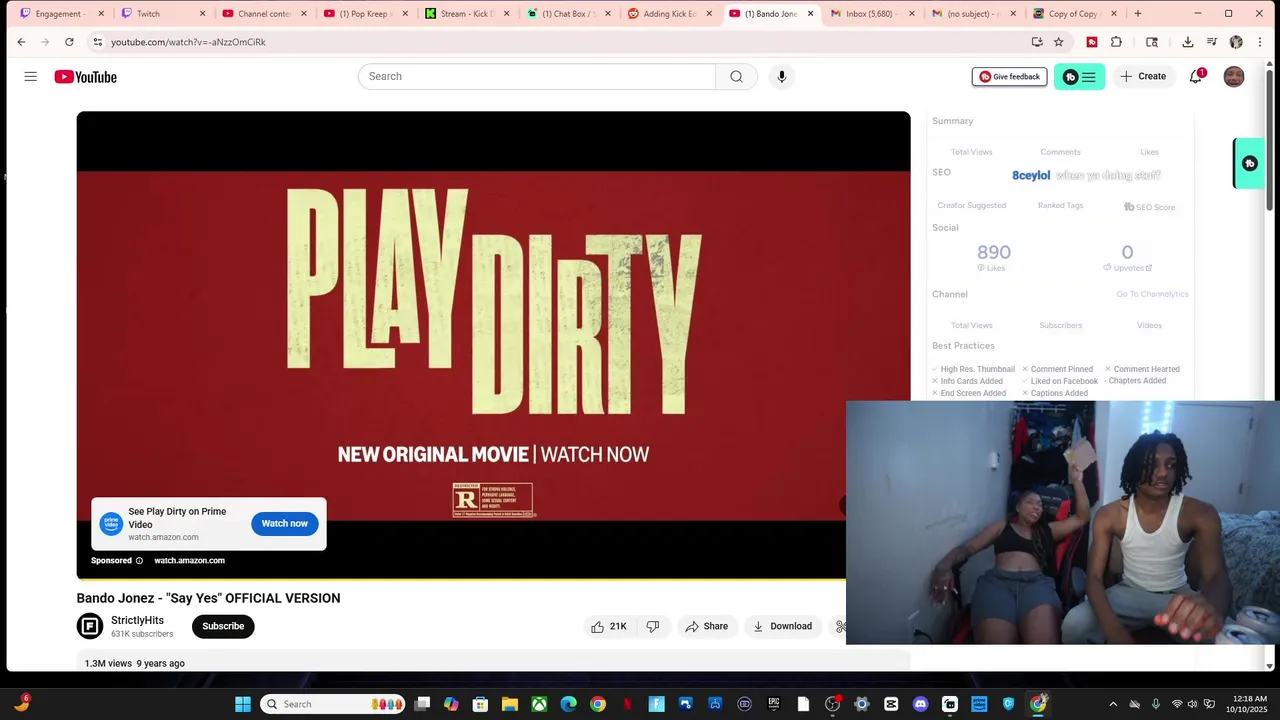
Task: Click the Give feedback button
Action: [x=1009, y=77]
